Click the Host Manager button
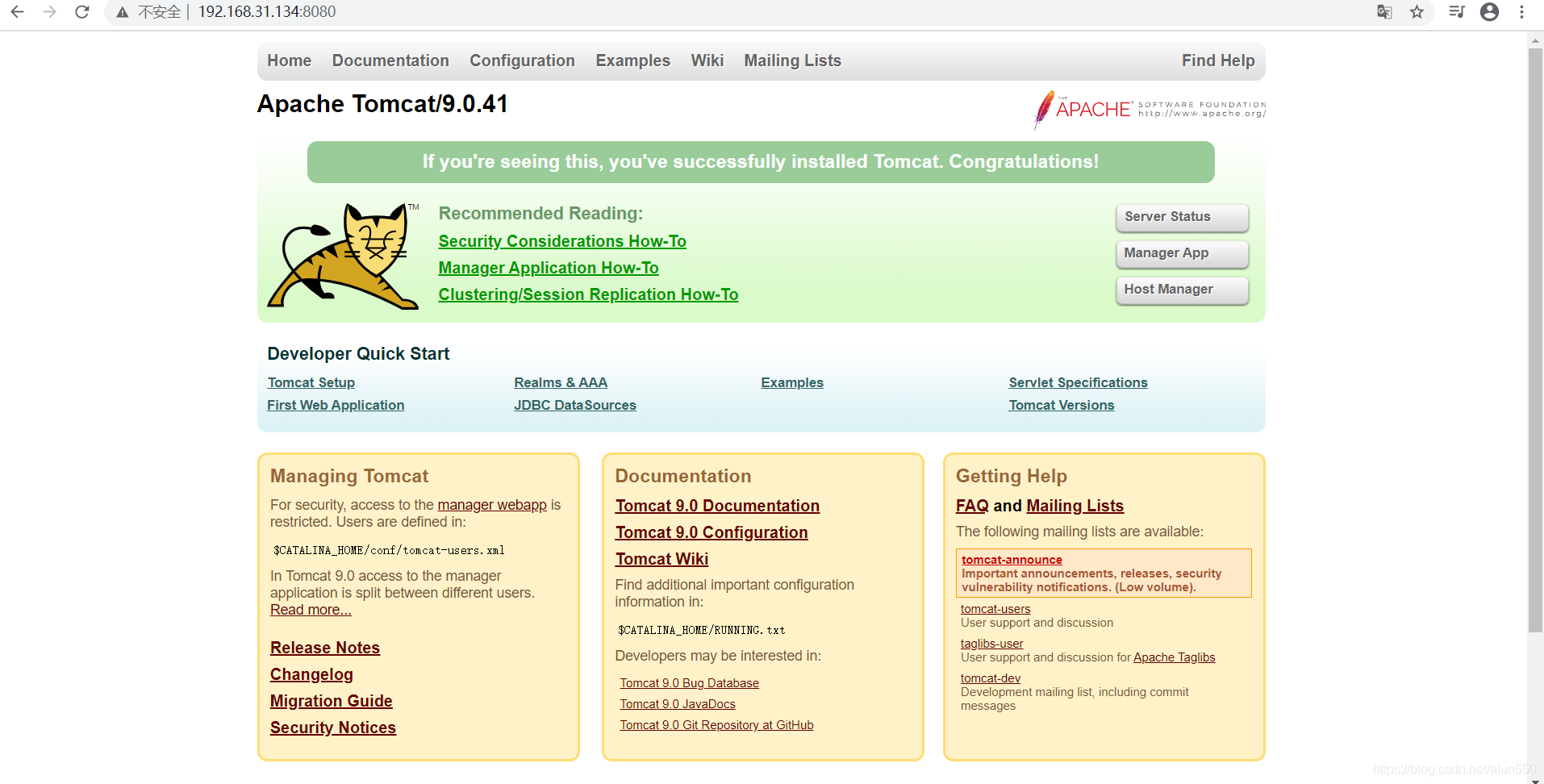This screenshot has width=1544, height=784. [1182, 290]
